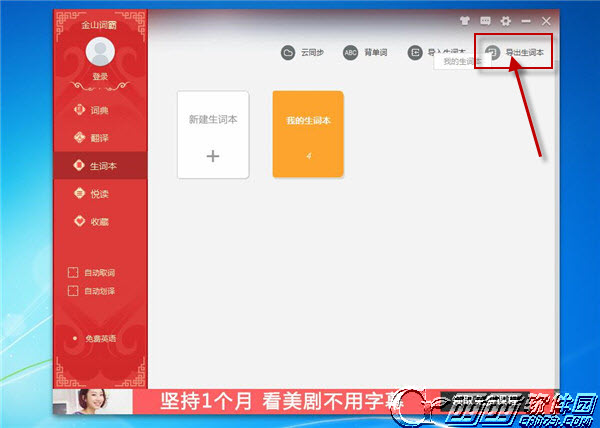Click the 导入生词本 import icon
Screen dimensions: 600x428
(x=415, y=52)
